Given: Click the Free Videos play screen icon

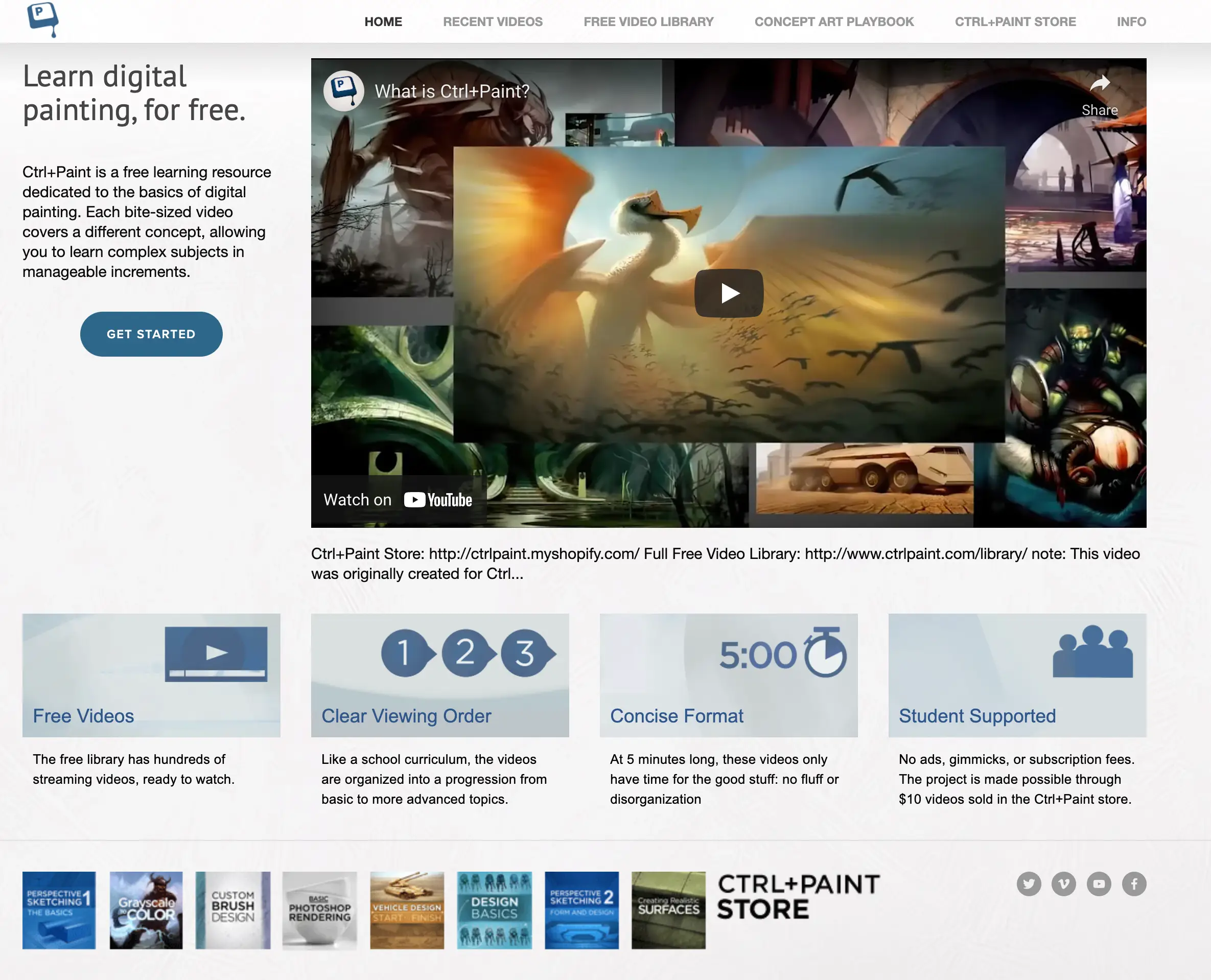Looking at the screenshot, I should point(216,654).
